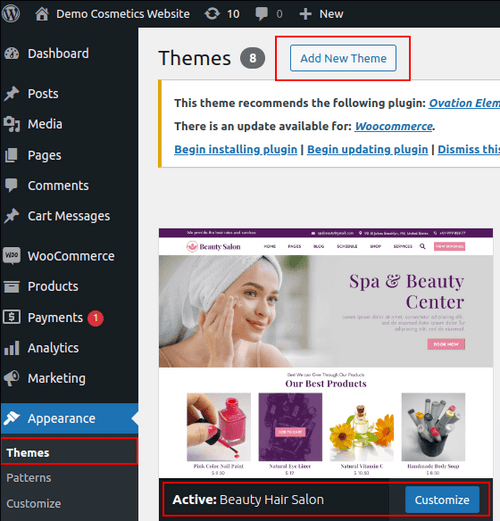
Task: Open the comments bubble icon in top bar
Action: pos(261,14)
